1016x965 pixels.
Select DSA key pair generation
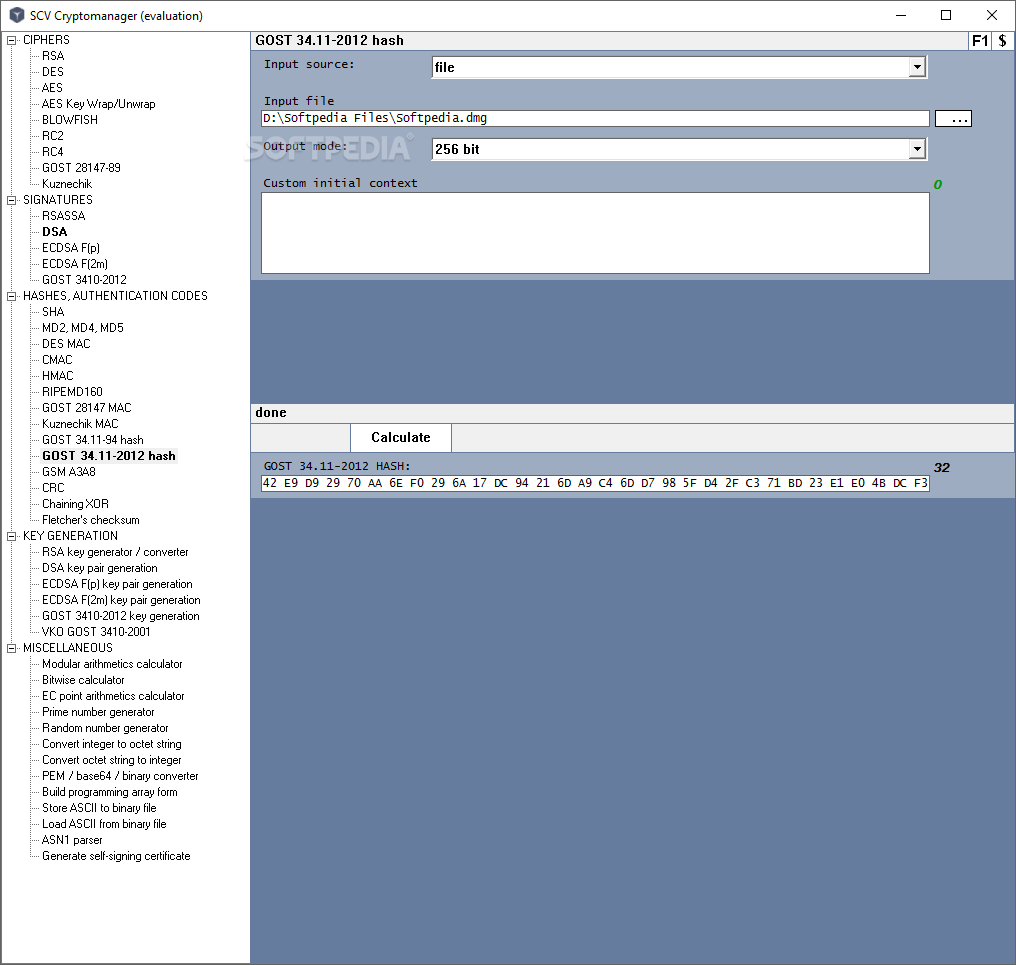coord(100,568)
